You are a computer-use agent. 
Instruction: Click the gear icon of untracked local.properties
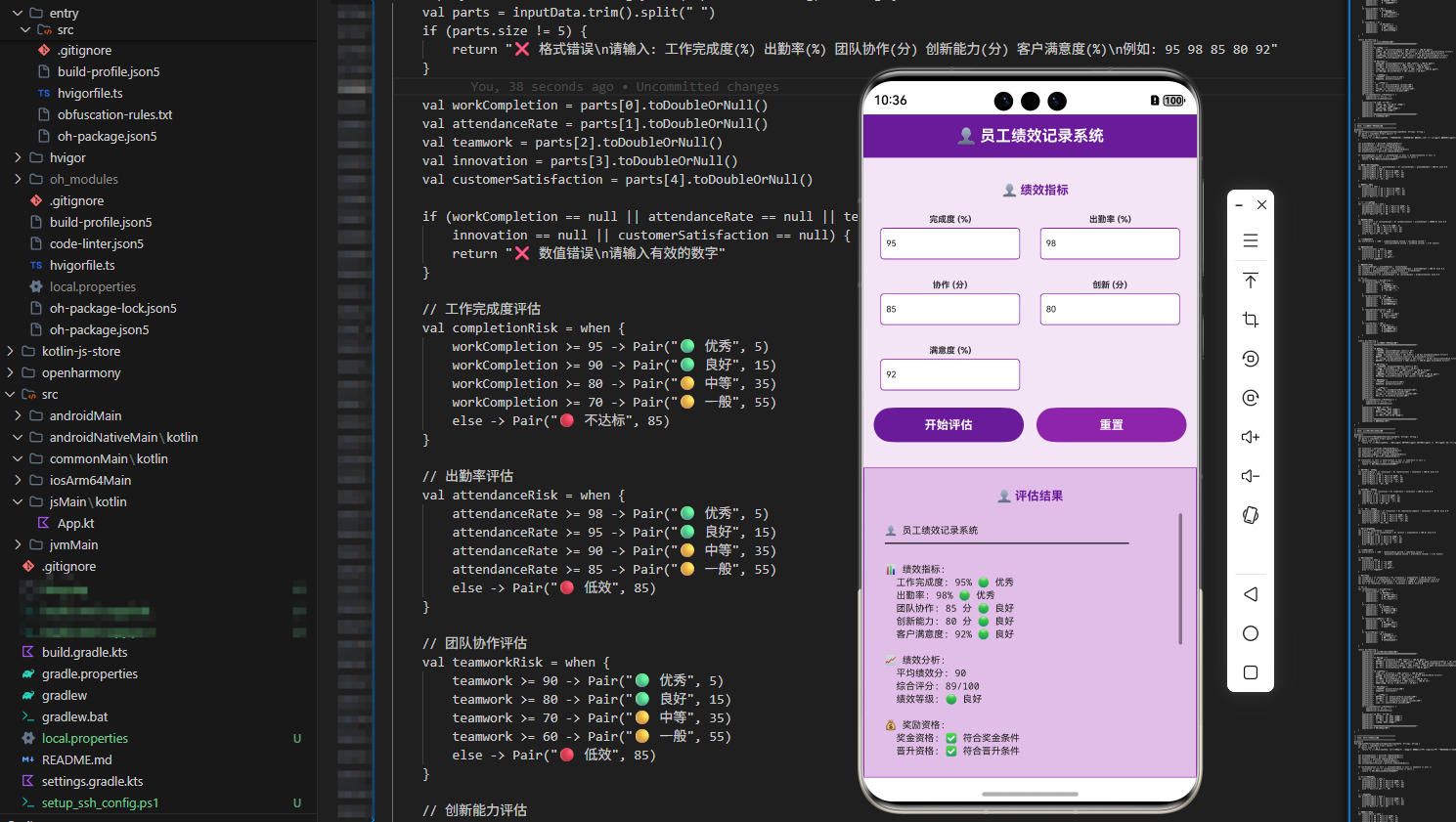[28, 738]
